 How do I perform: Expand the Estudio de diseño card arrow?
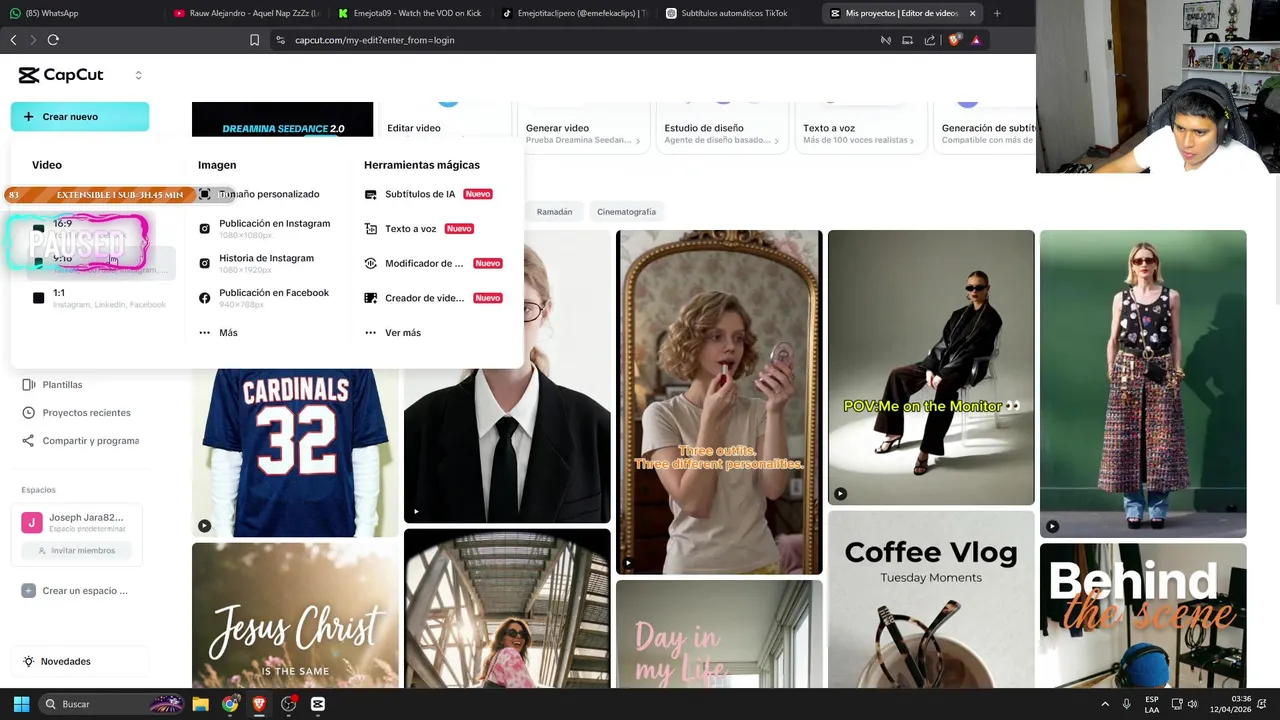[x=777, y=141]
